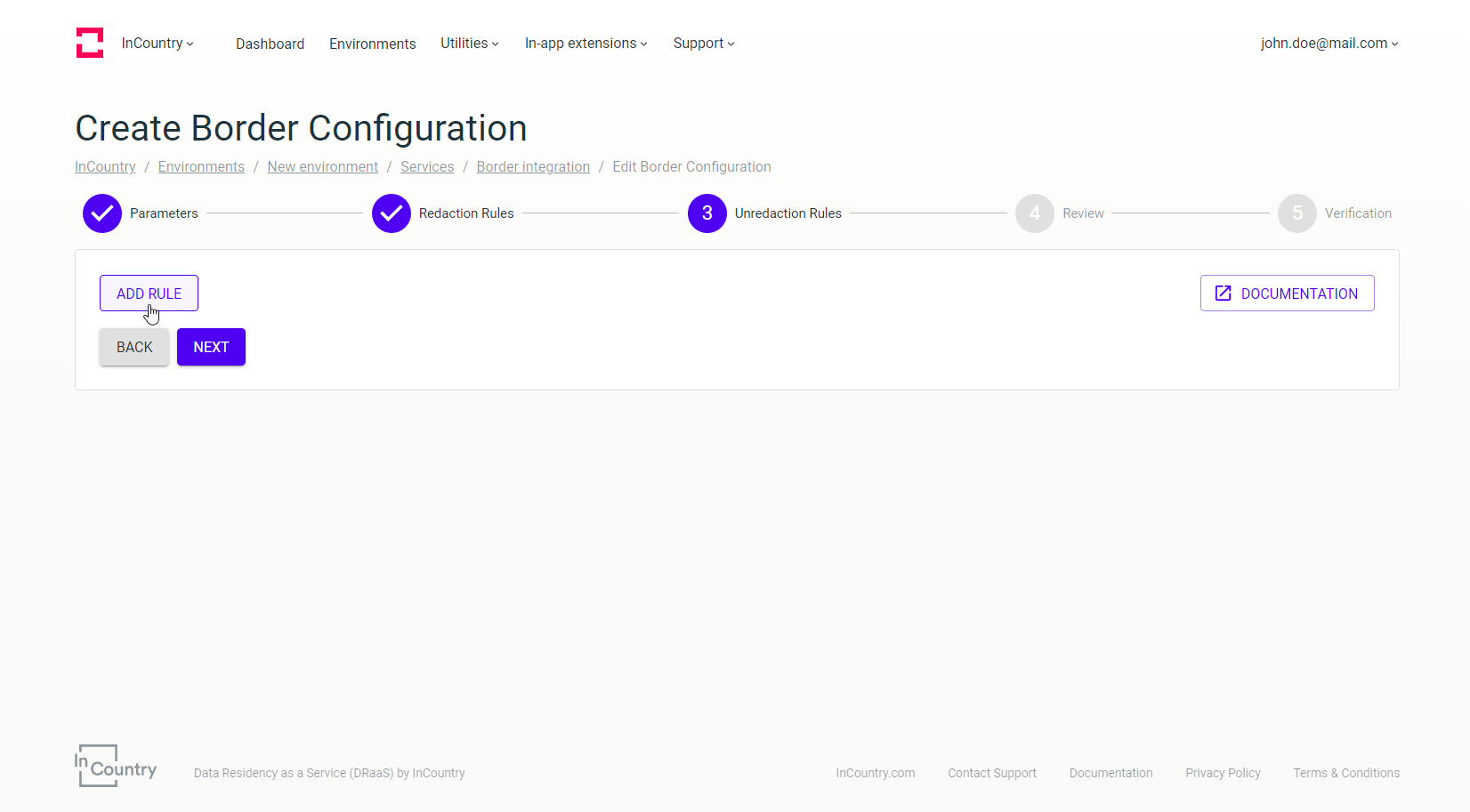Select step 4 Review circle
Viewport: 1470px width, 812px height.
[x=1035, y=213]
